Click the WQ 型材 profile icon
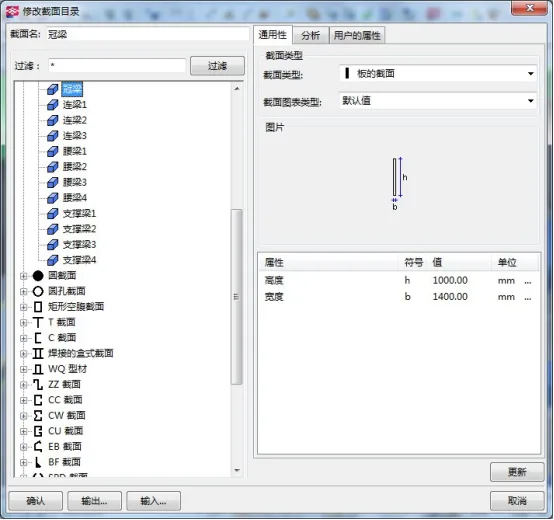This screenshot has height=520, width=554. pos(38,369)
